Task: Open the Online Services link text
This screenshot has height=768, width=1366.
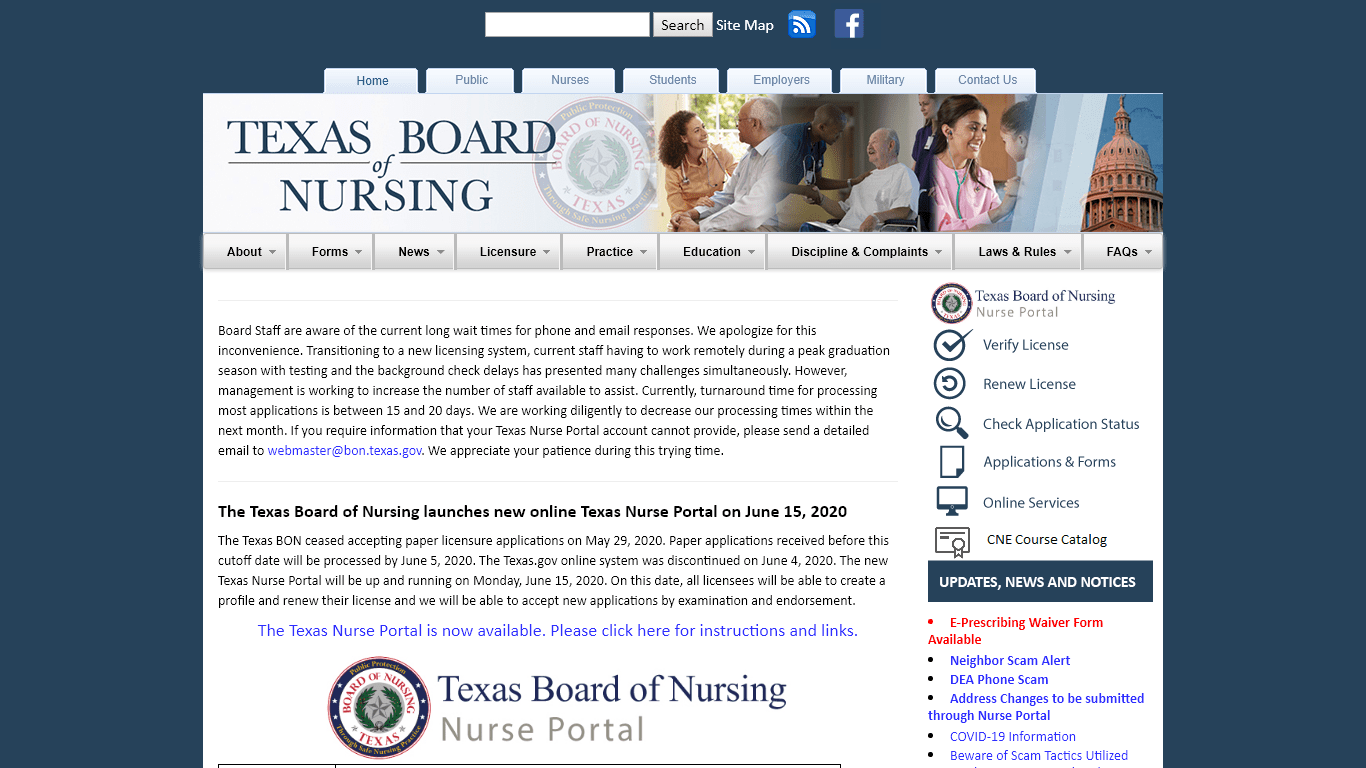Action: coord(1031,503)
